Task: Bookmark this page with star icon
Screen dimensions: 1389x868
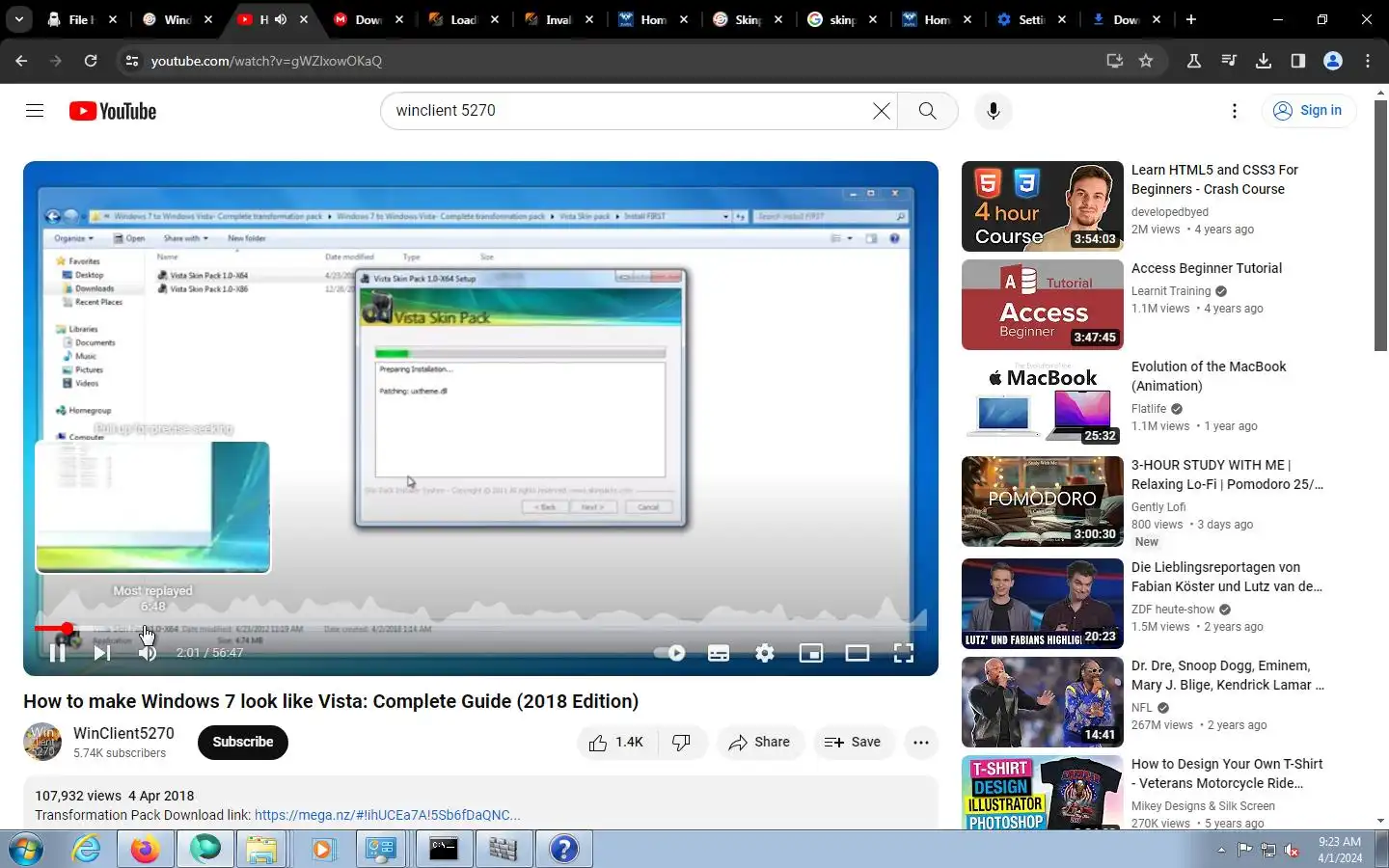Action: click(x=1146, y=61)
